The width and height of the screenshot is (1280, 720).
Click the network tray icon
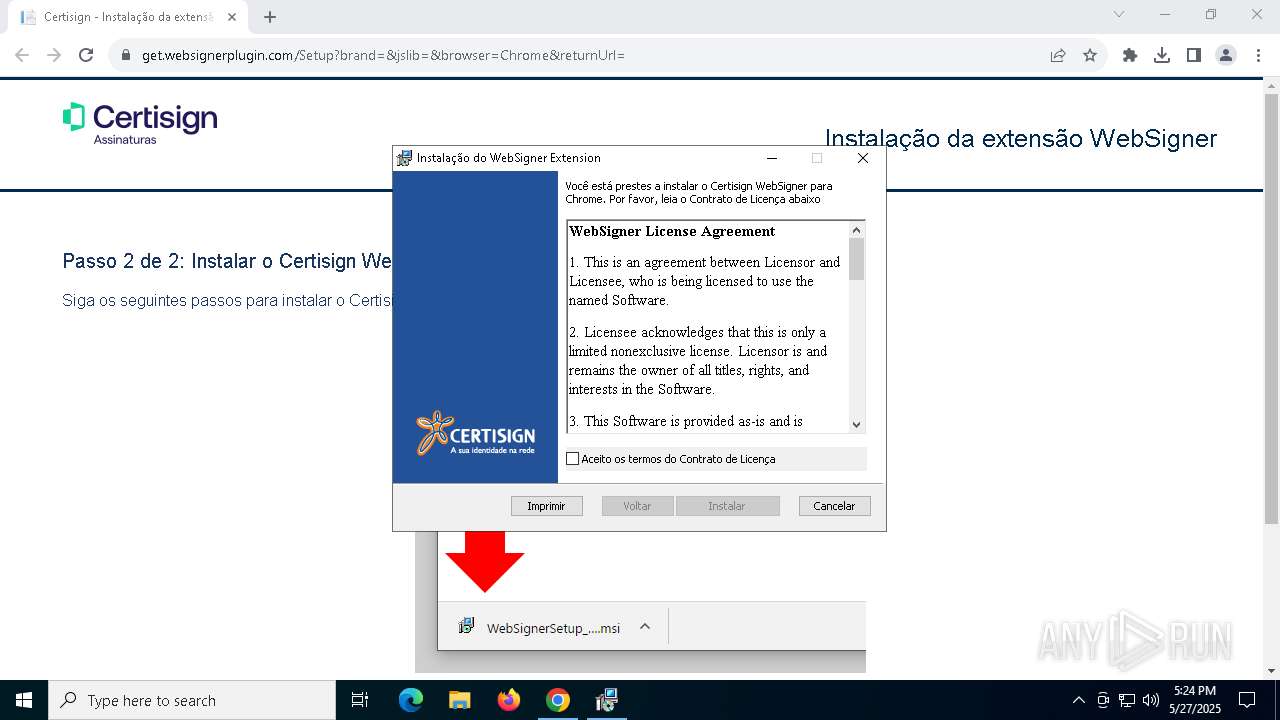pos(1127,700)
